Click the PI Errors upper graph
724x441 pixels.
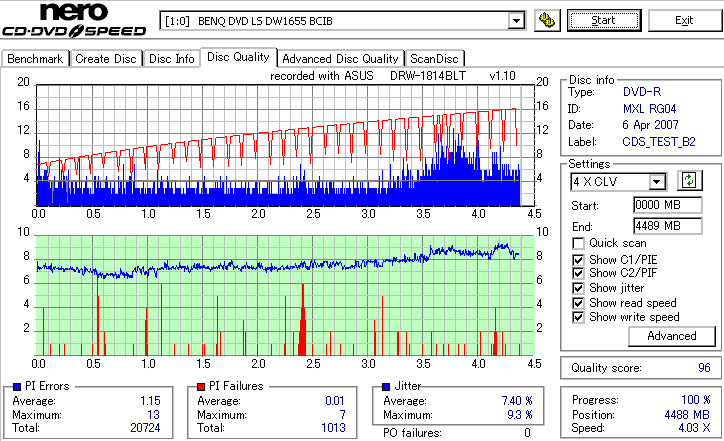pos(285,145)
